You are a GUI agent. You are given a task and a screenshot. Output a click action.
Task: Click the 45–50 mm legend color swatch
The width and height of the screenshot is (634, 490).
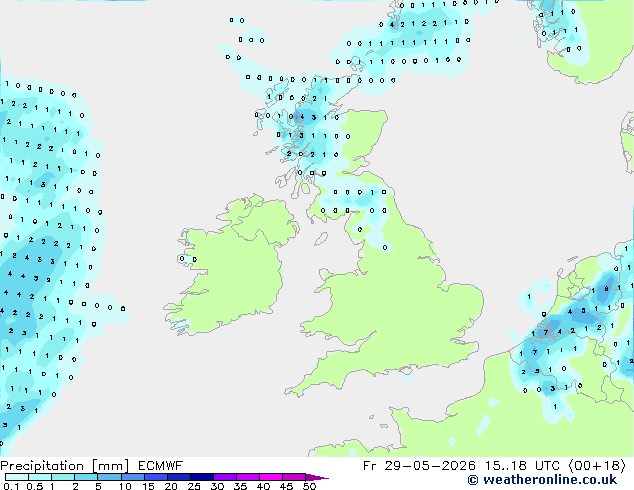pos(294,477)
